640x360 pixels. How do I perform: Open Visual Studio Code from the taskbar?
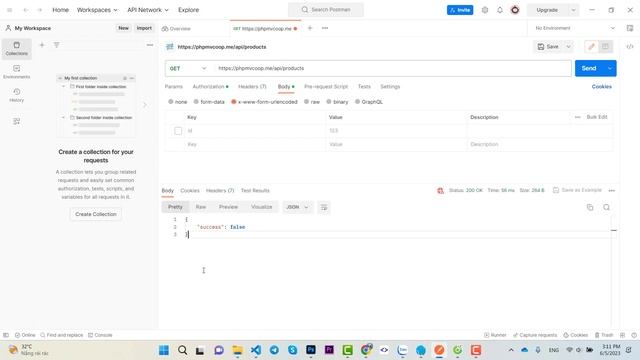coord(256,350)
